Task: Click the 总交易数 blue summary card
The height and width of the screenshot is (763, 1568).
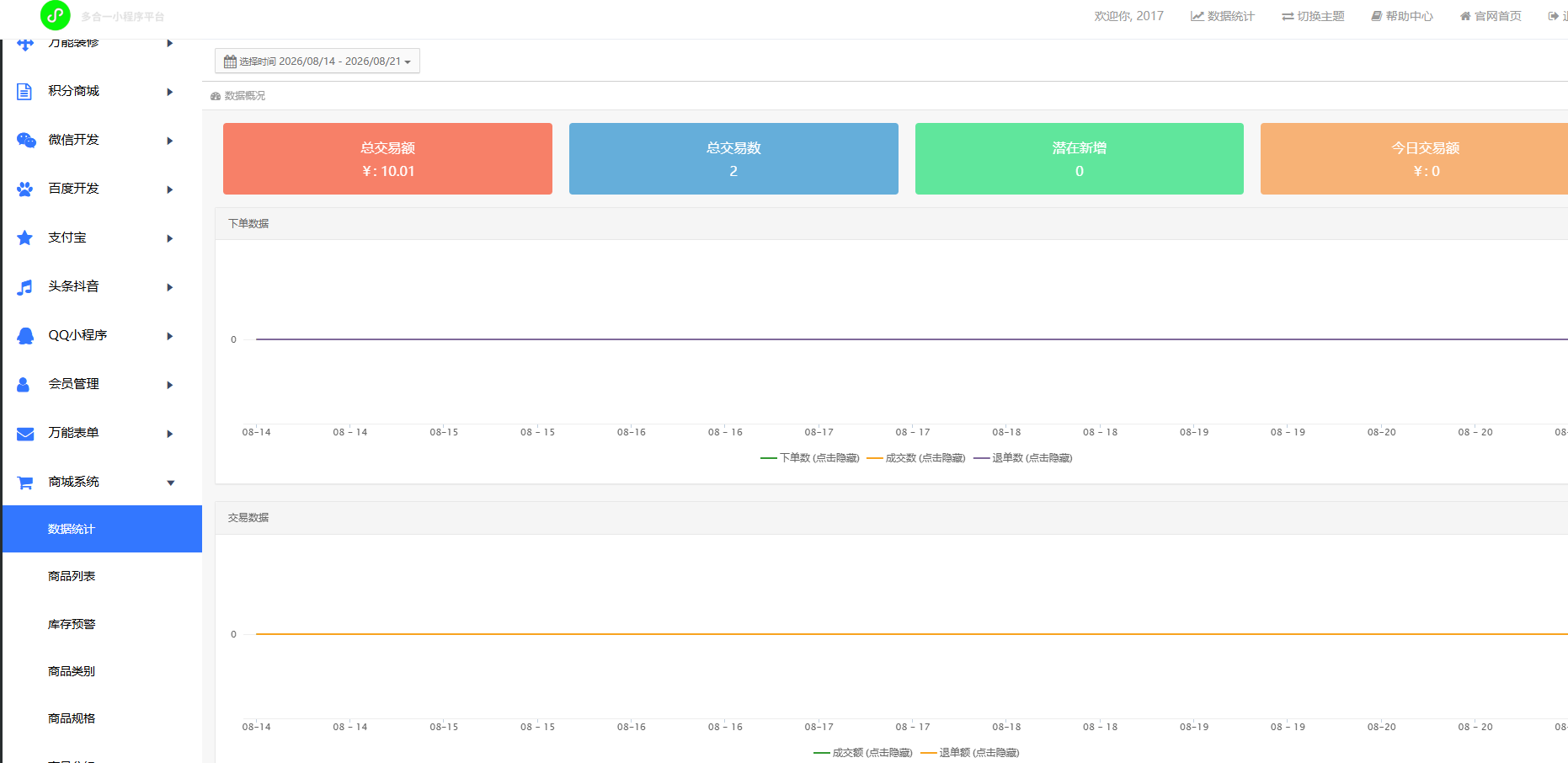Action: tap(733, 158)
